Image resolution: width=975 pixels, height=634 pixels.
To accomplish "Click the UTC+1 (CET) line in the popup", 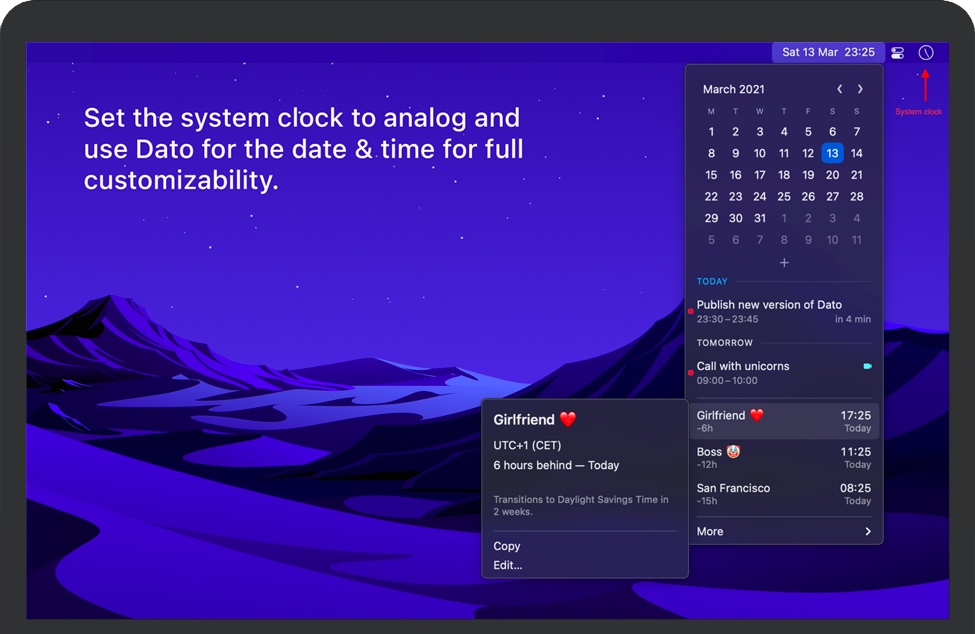I will (527, 445).
